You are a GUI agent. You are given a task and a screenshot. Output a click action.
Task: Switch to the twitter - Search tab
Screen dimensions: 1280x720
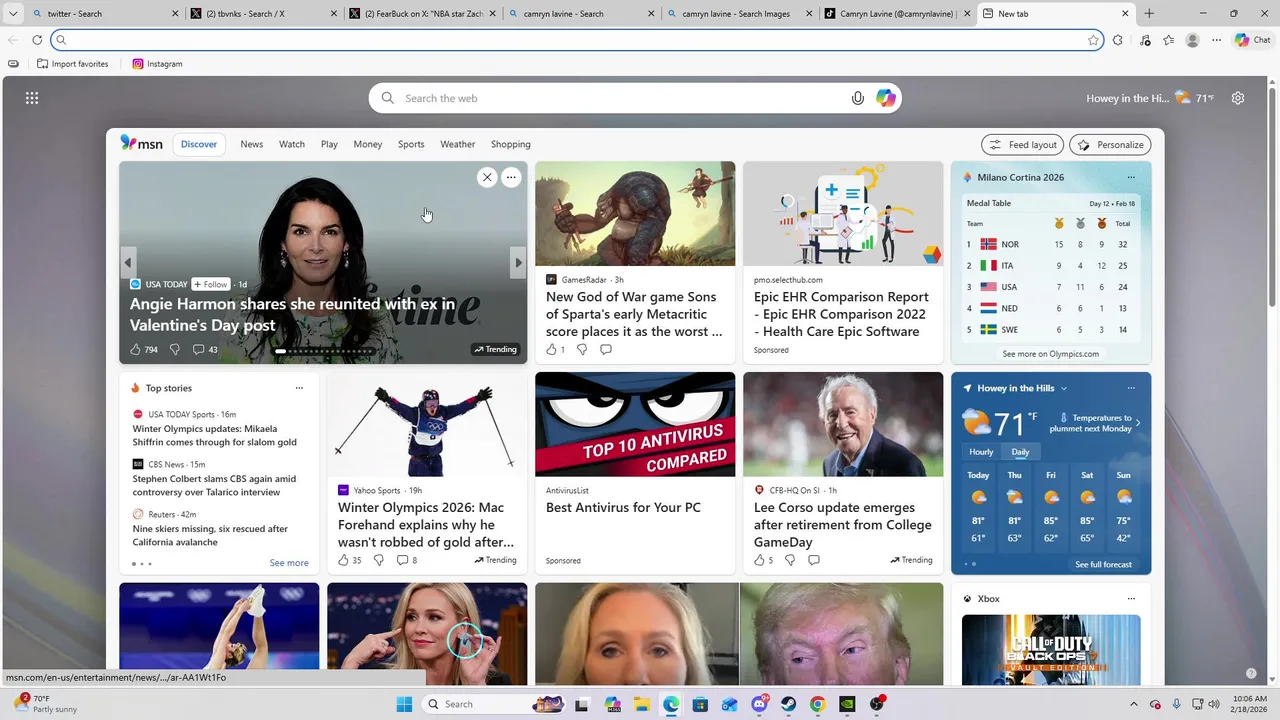104,14
